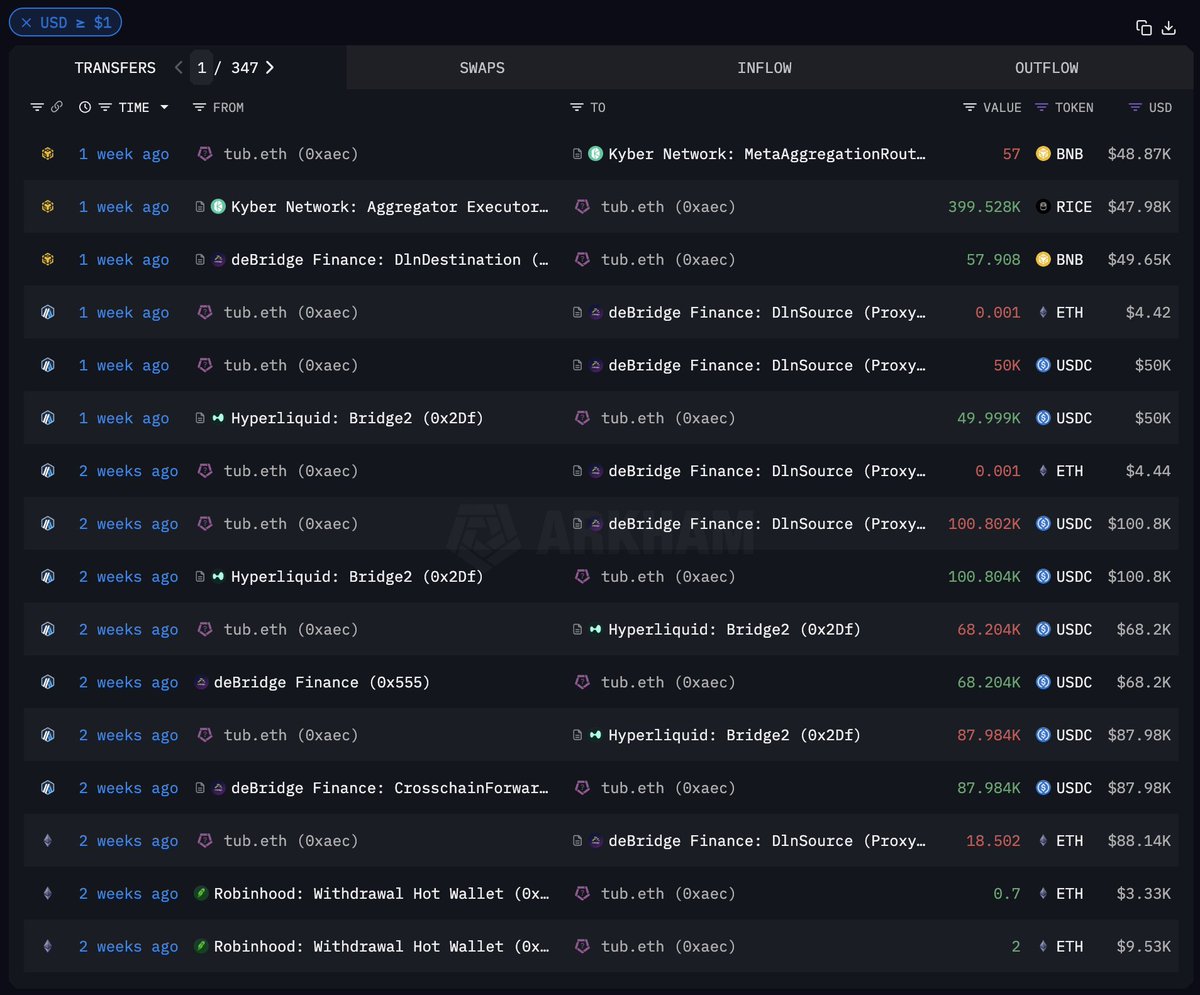Click the 399.528K value
This screenshot has height=995, width=1200.
coord(985,207)
